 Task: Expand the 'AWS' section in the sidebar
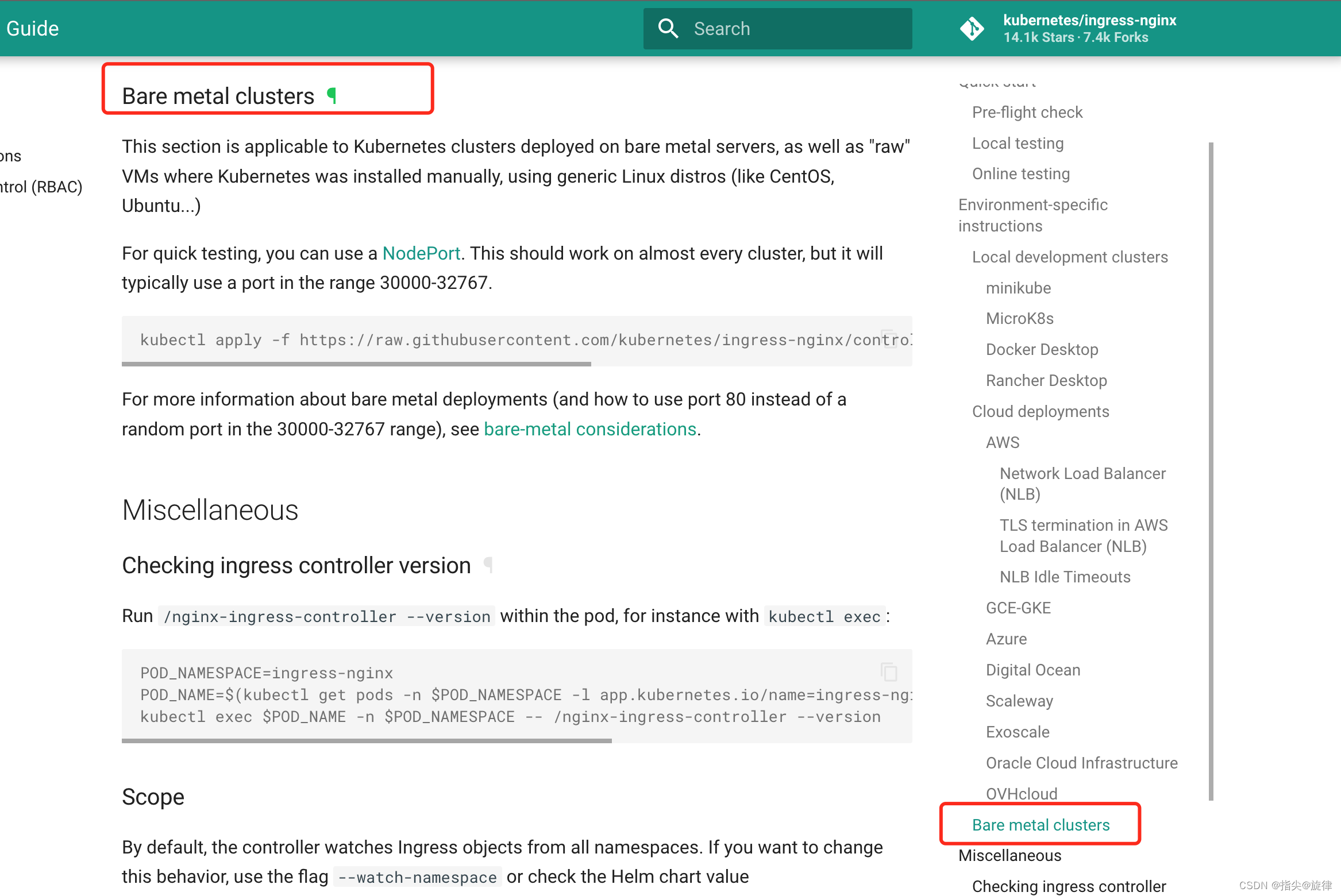click(1001, 442)
